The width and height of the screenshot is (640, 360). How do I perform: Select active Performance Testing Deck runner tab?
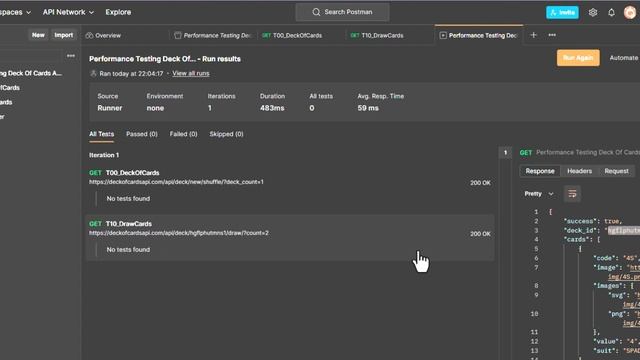coord(478,36)
